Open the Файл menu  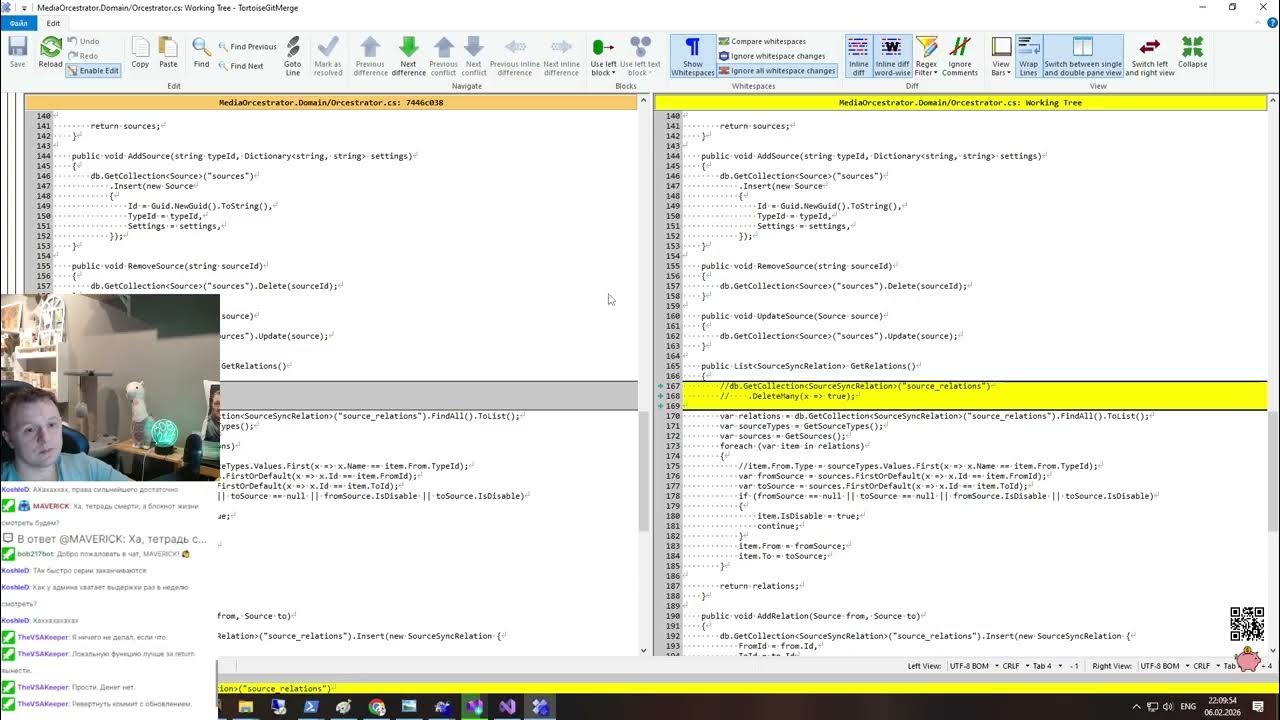(x=19, y=23)
